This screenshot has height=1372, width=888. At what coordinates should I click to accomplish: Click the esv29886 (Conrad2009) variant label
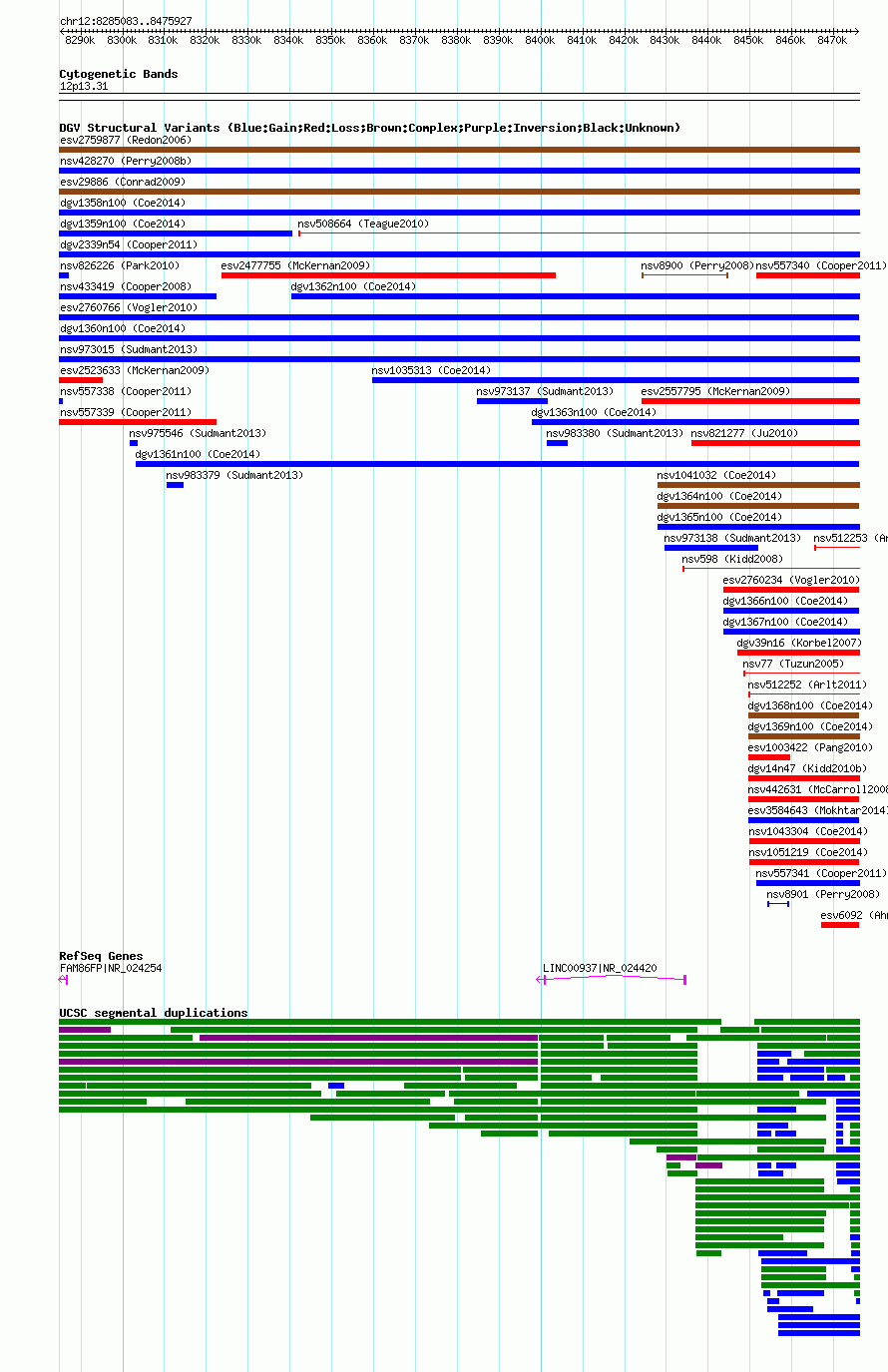click(122, 183)
